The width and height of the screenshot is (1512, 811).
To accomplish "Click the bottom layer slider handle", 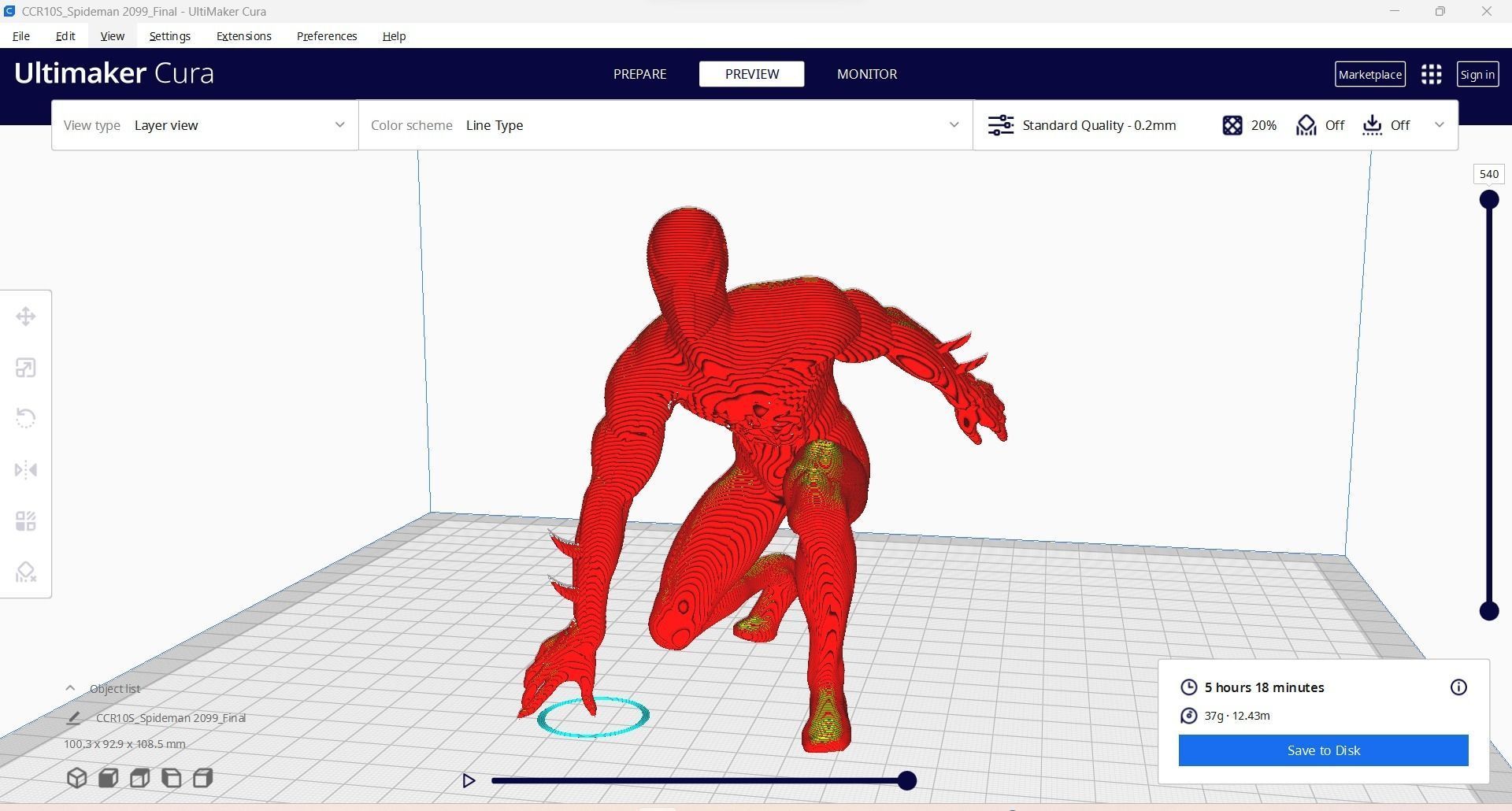I will click(x=1488, y=611).
